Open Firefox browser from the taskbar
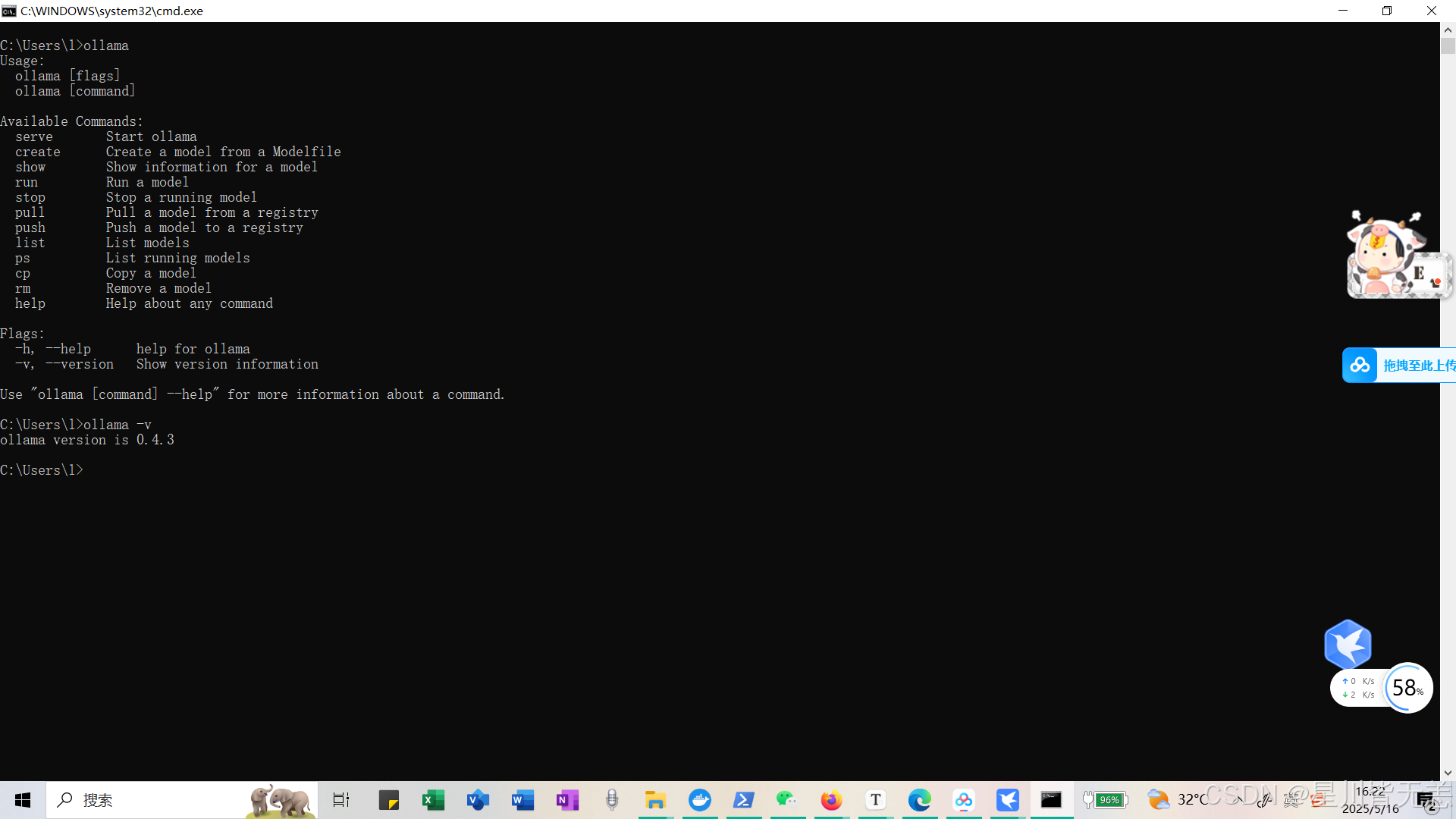Image resolution: width=1456 pixels, height=819 pixels. (x=831, y=800)
